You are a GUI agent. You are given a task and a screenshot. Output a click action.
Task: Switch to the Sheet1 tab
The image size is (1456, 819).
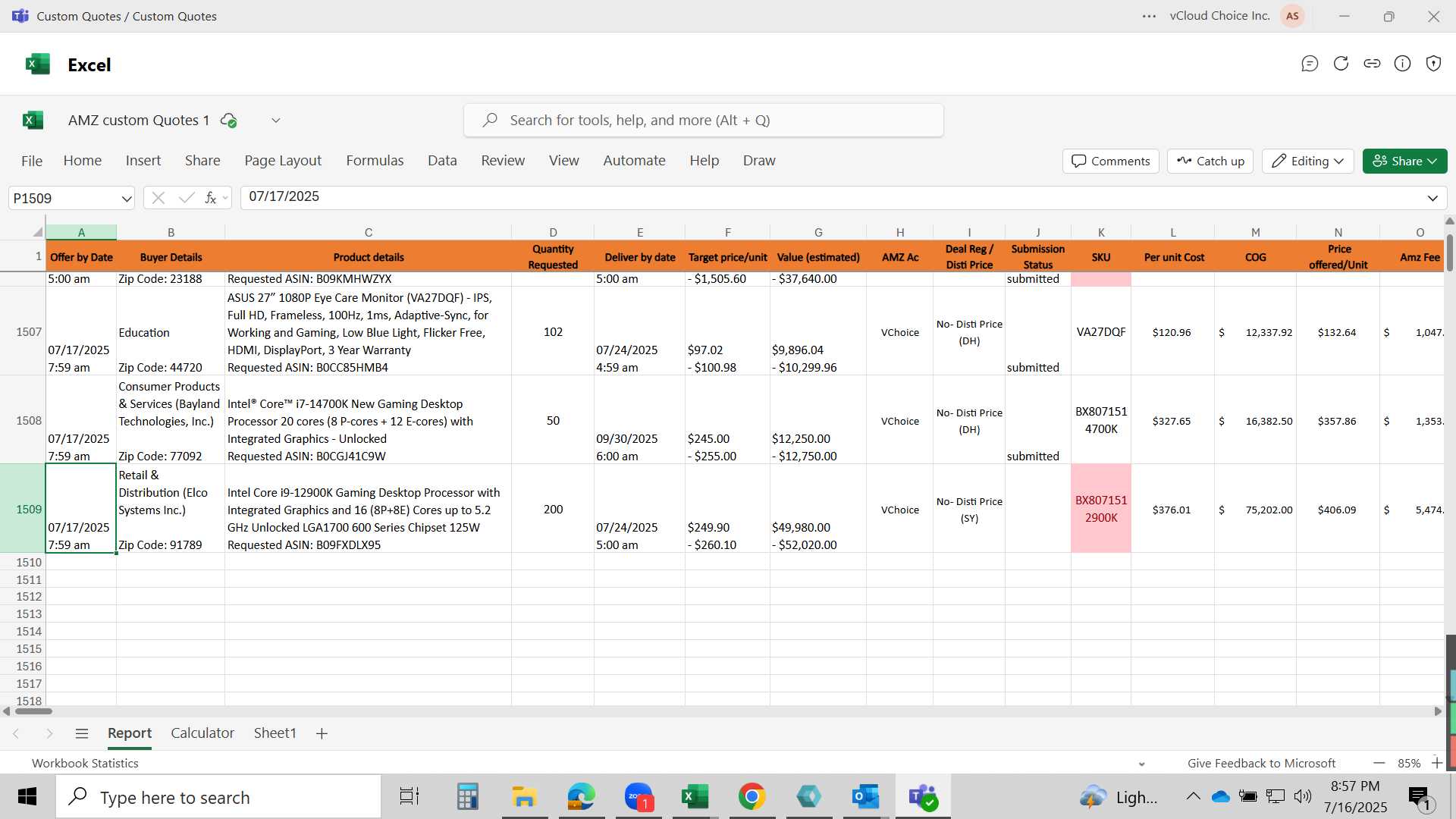[x=275, y=733]
